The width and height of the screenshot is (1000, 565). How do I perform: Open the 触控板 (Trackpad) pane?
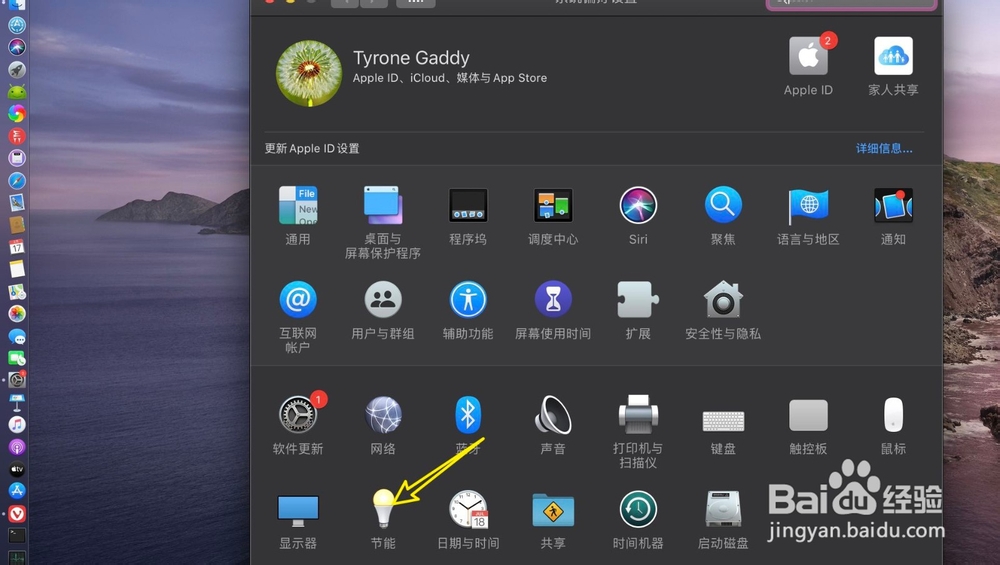[x=808, y=415]
